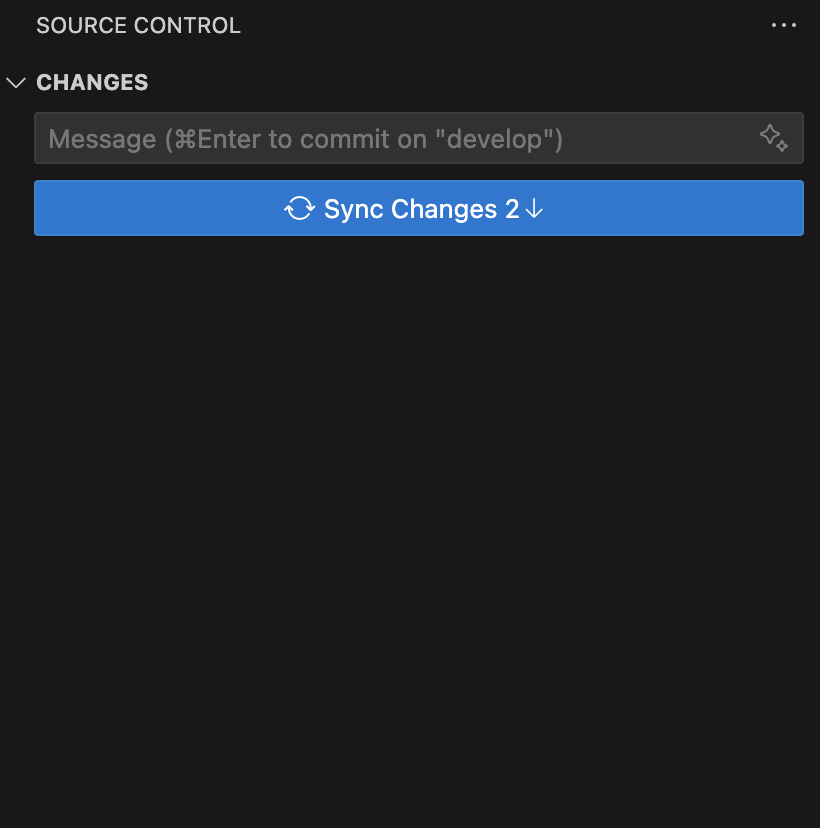The image size is (820, 828).
Task: Focus the commit message input box
Action: tap(419, 138)
